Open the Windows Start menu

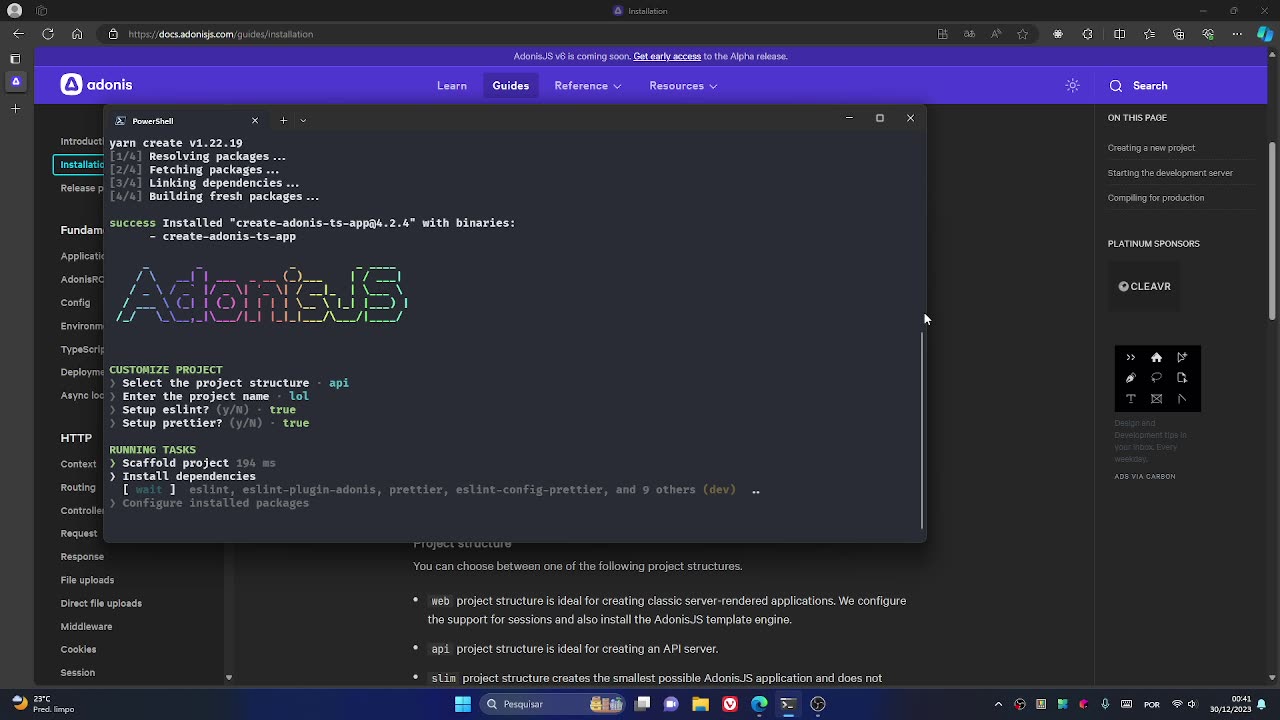(463, 704)
